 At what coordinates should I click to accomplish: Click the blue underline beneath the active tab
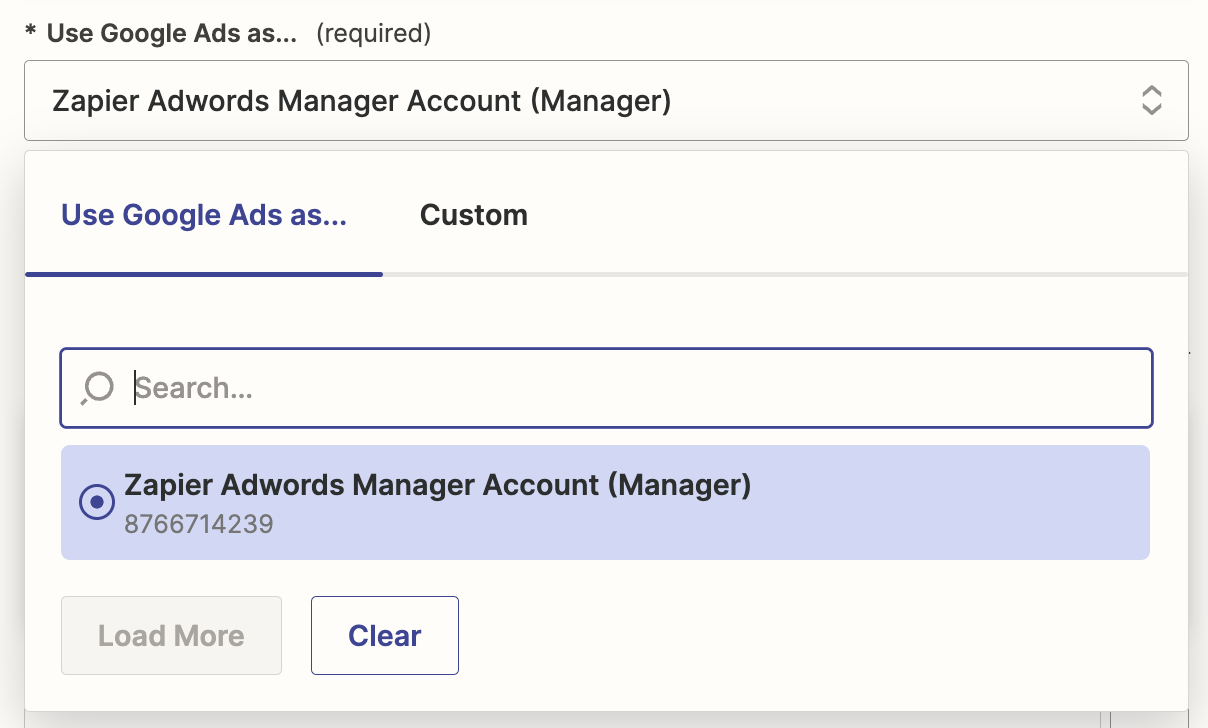[204, 273]
